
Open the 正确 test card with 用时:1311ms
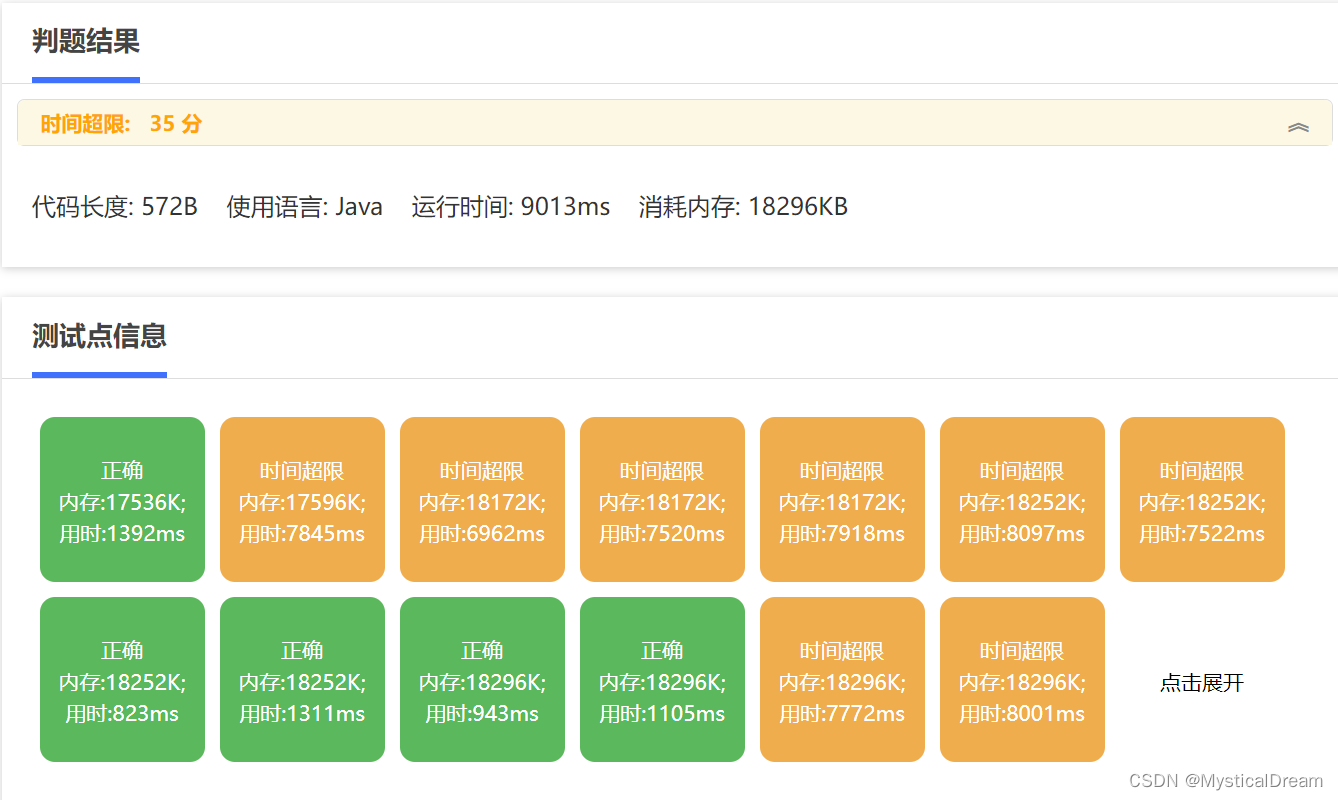point(302,679)
